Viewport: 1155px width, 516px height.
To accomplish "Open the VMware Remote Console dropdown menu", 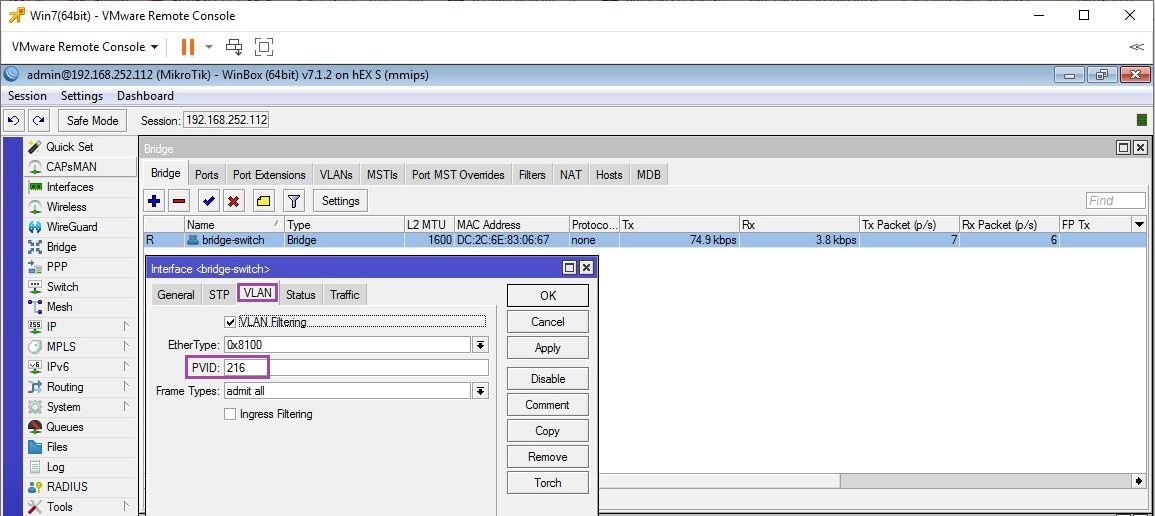I will (85, 47).
